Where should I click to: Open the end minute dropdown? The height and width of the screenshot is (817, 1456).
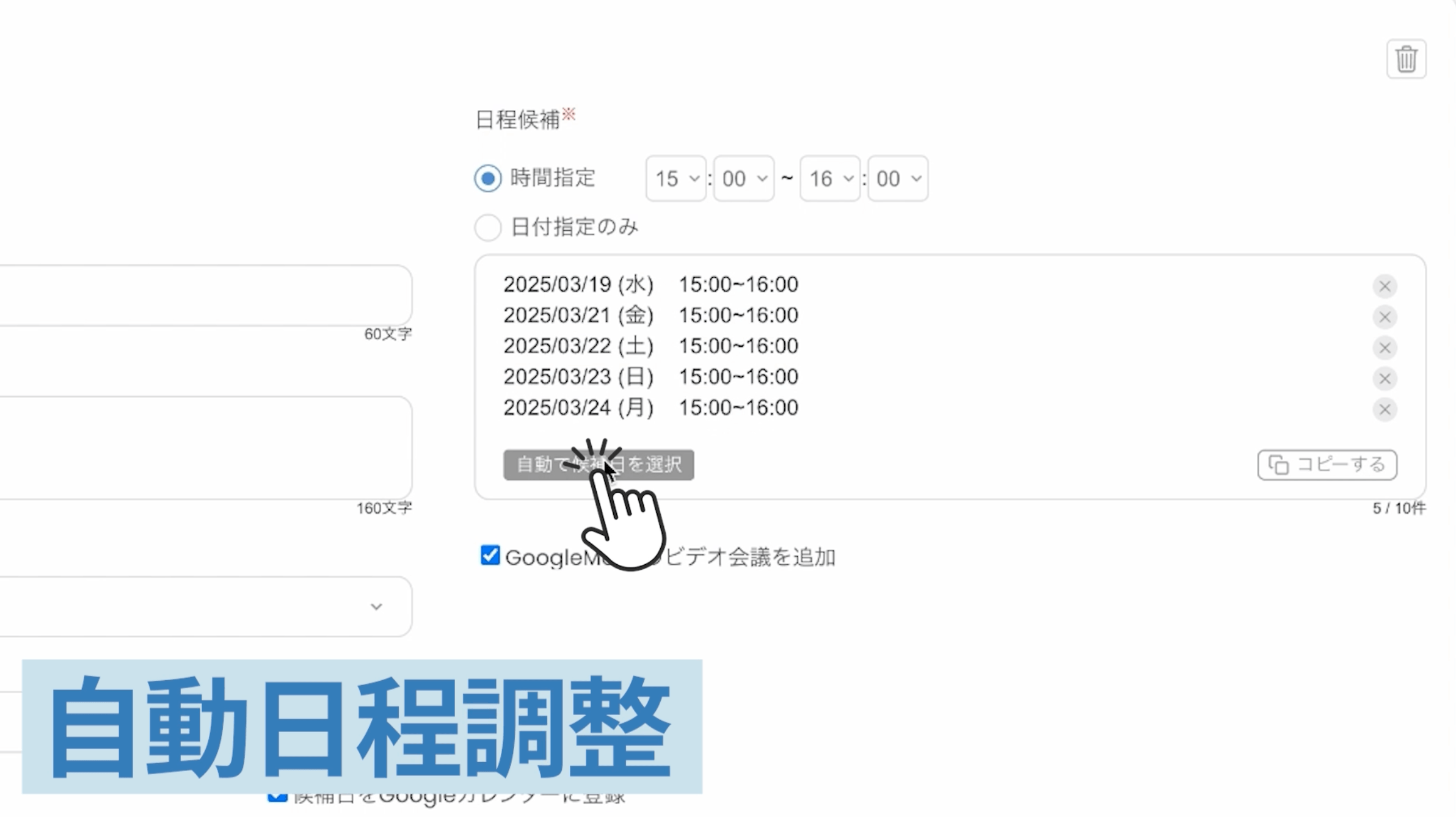897,179
